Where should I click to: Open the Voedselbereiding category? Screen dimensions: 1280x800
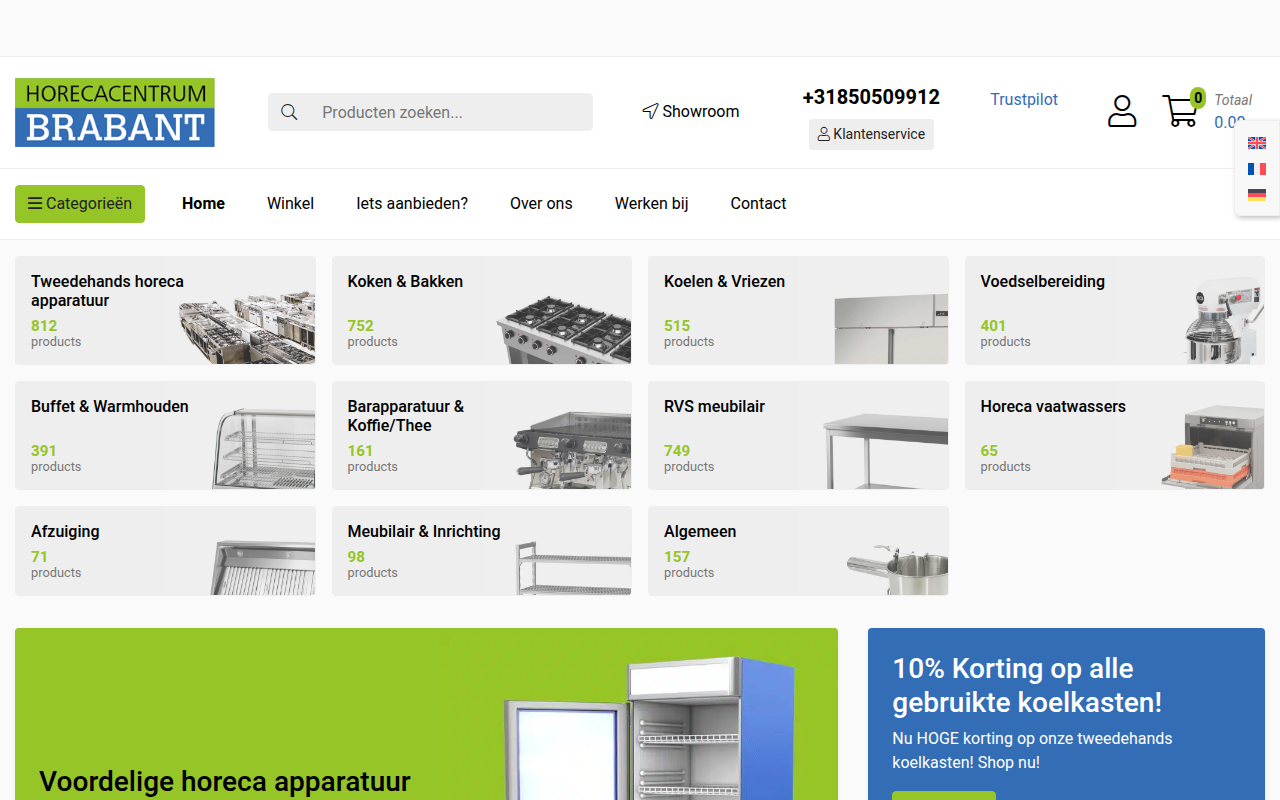[x=1115, y=310]
